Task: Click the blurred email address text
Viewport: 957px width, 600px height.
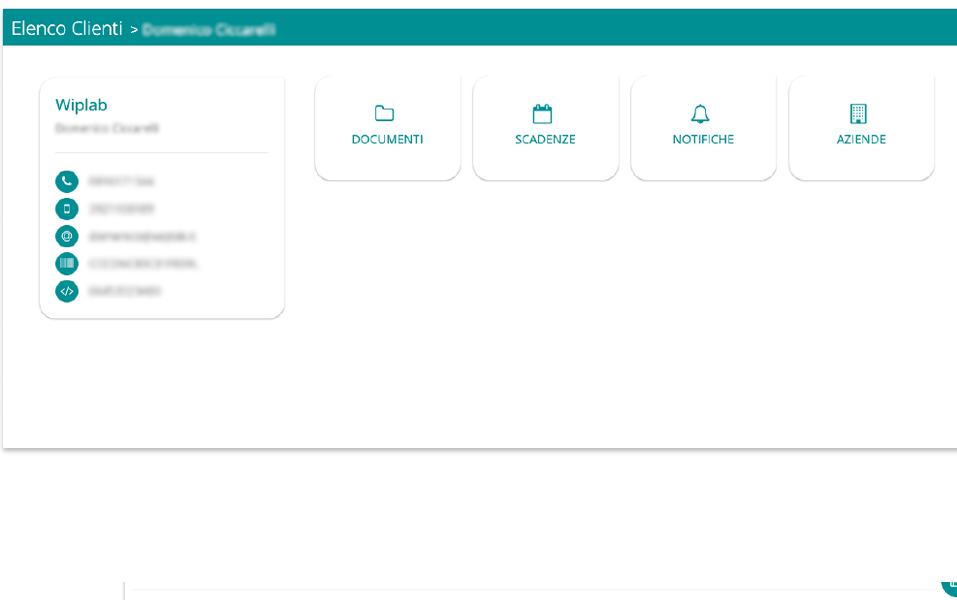Action: pos(142,237)
